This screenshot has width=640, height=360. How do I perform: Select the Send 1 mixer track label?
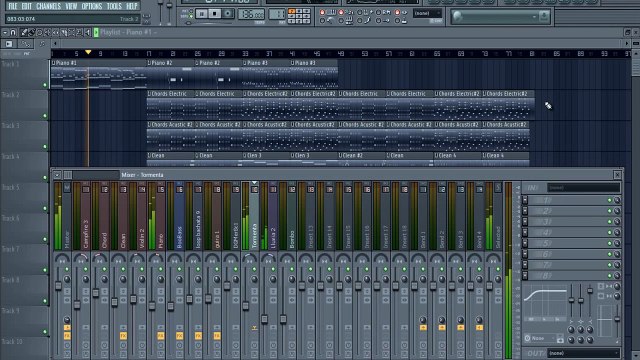(423, 239)
